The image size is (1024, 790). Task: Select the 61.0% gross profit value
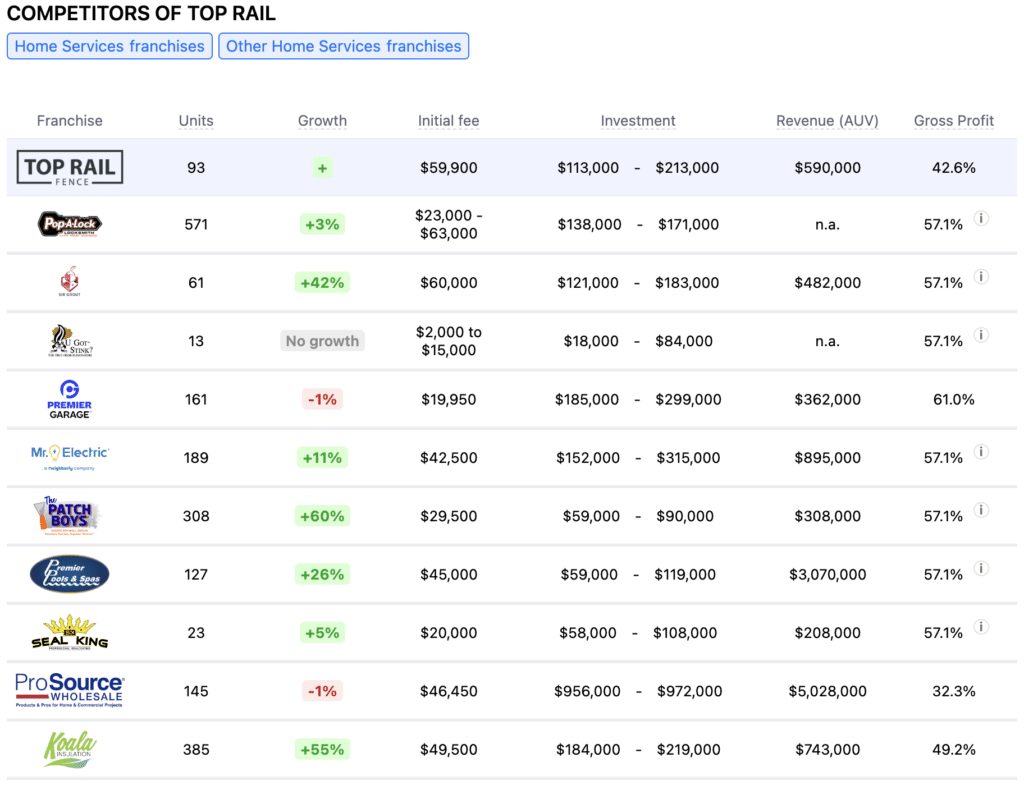click(x=953, y=399)
